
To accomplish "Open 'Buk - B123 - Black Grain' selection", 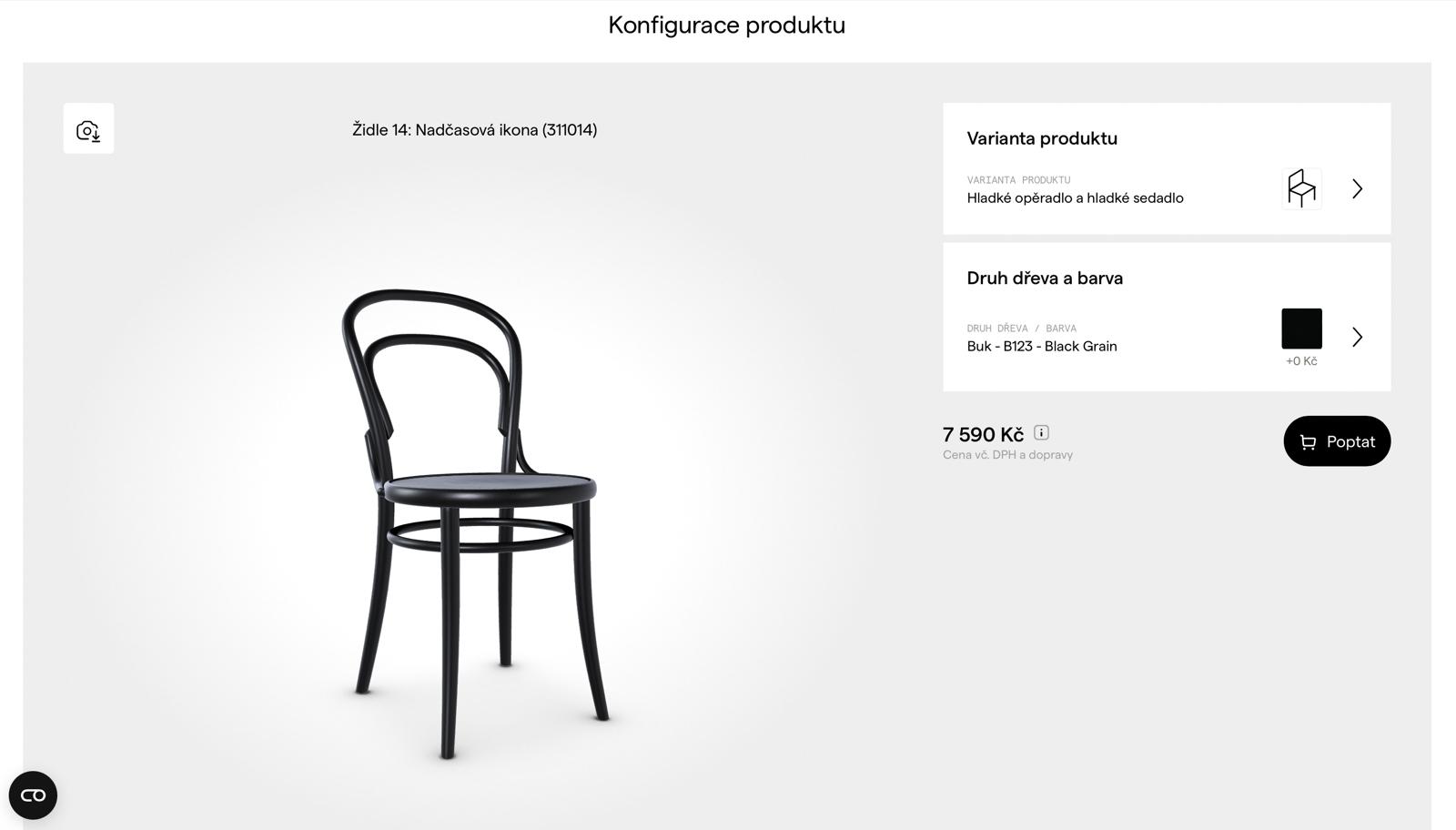I will coord(1042,346).
